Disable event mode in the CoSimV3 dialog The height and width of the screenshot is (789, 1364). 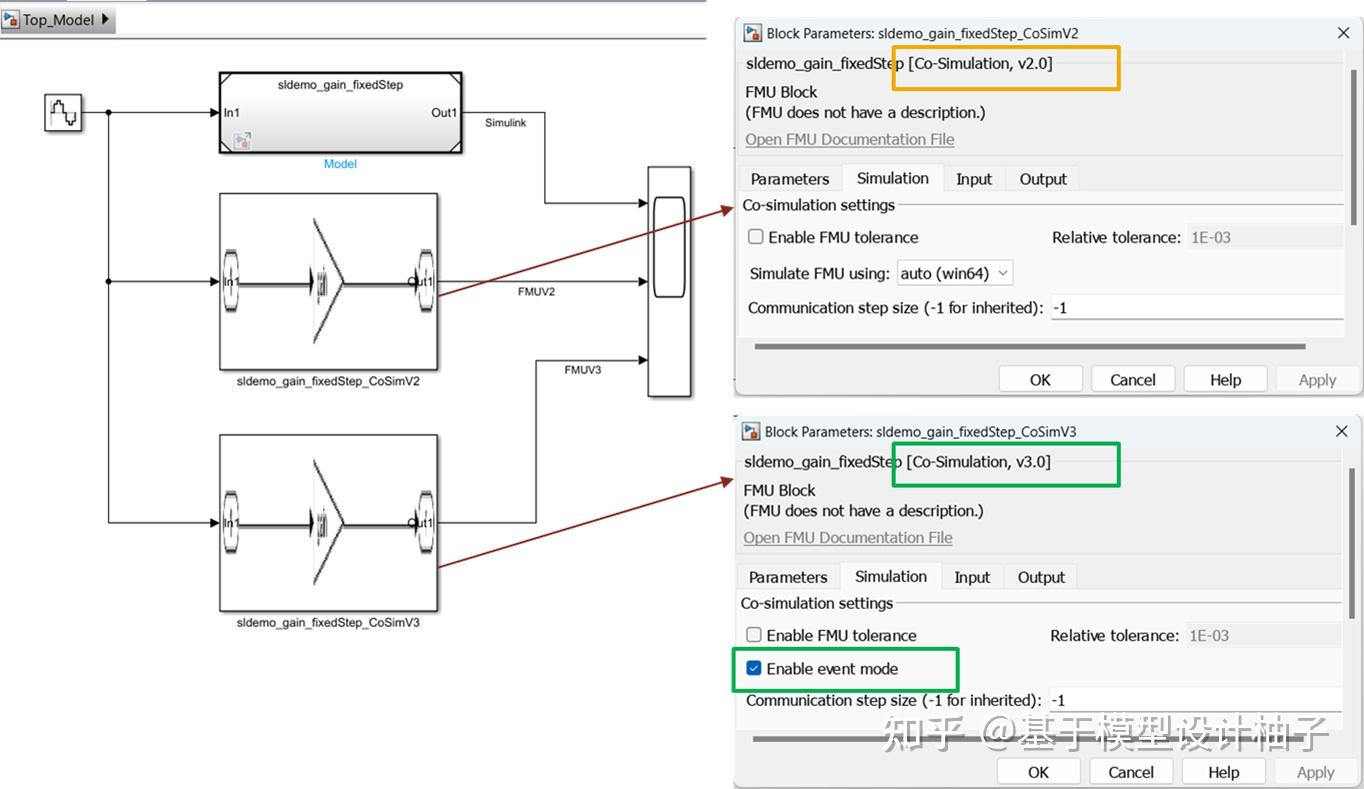tap(754, 668)
